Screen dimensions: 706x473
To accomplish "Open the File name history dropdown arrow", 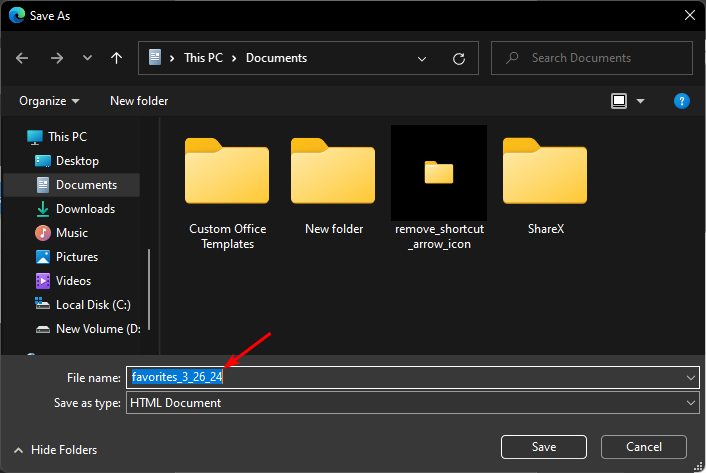I will (x=691, y=378).
